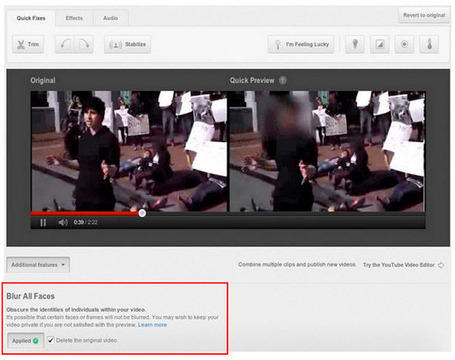Mute the video with speaker icon
The image size is (455, 360).
pyautogui.click(x=63, y=222)
